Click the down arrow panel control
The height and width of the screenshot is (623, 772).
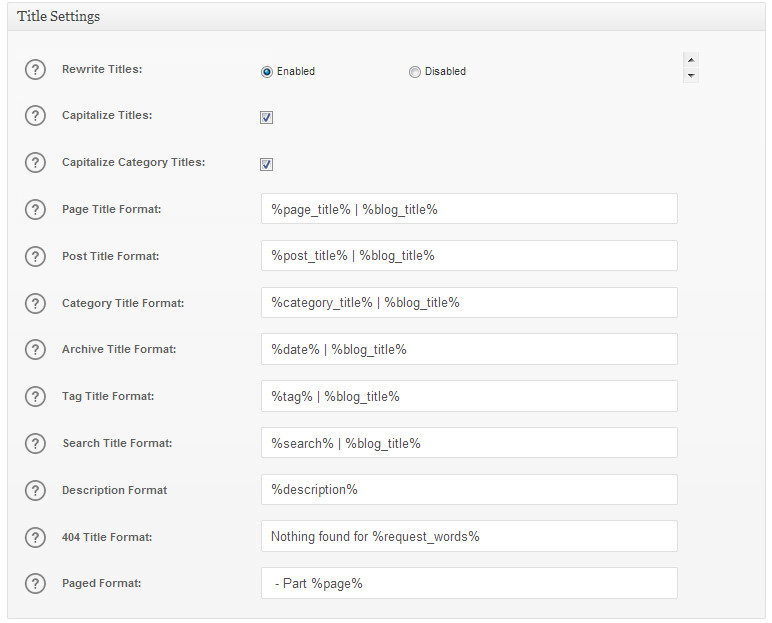pos(691,75)
